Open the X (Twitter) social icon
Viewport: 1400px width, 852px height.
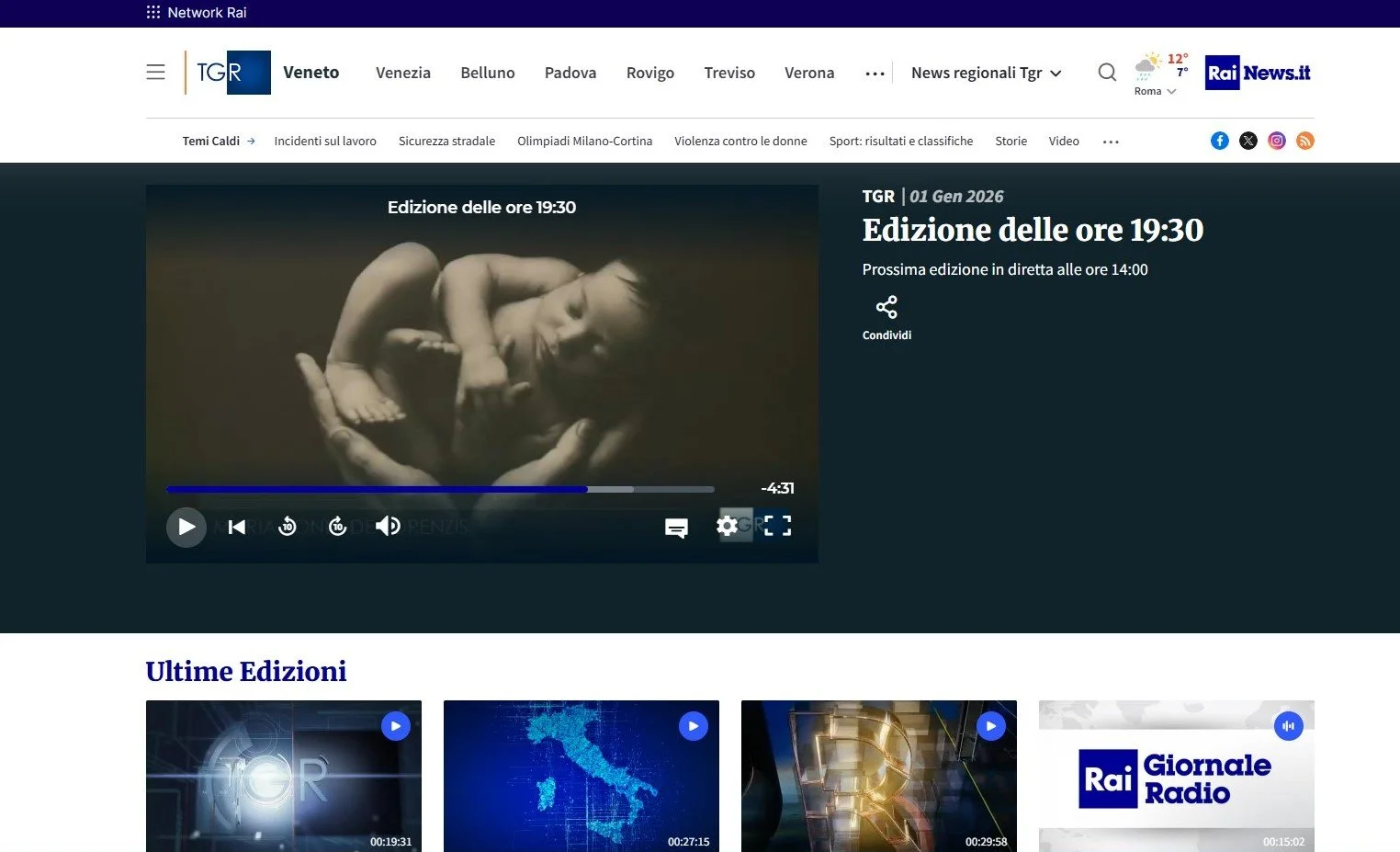pos(1248,141)
